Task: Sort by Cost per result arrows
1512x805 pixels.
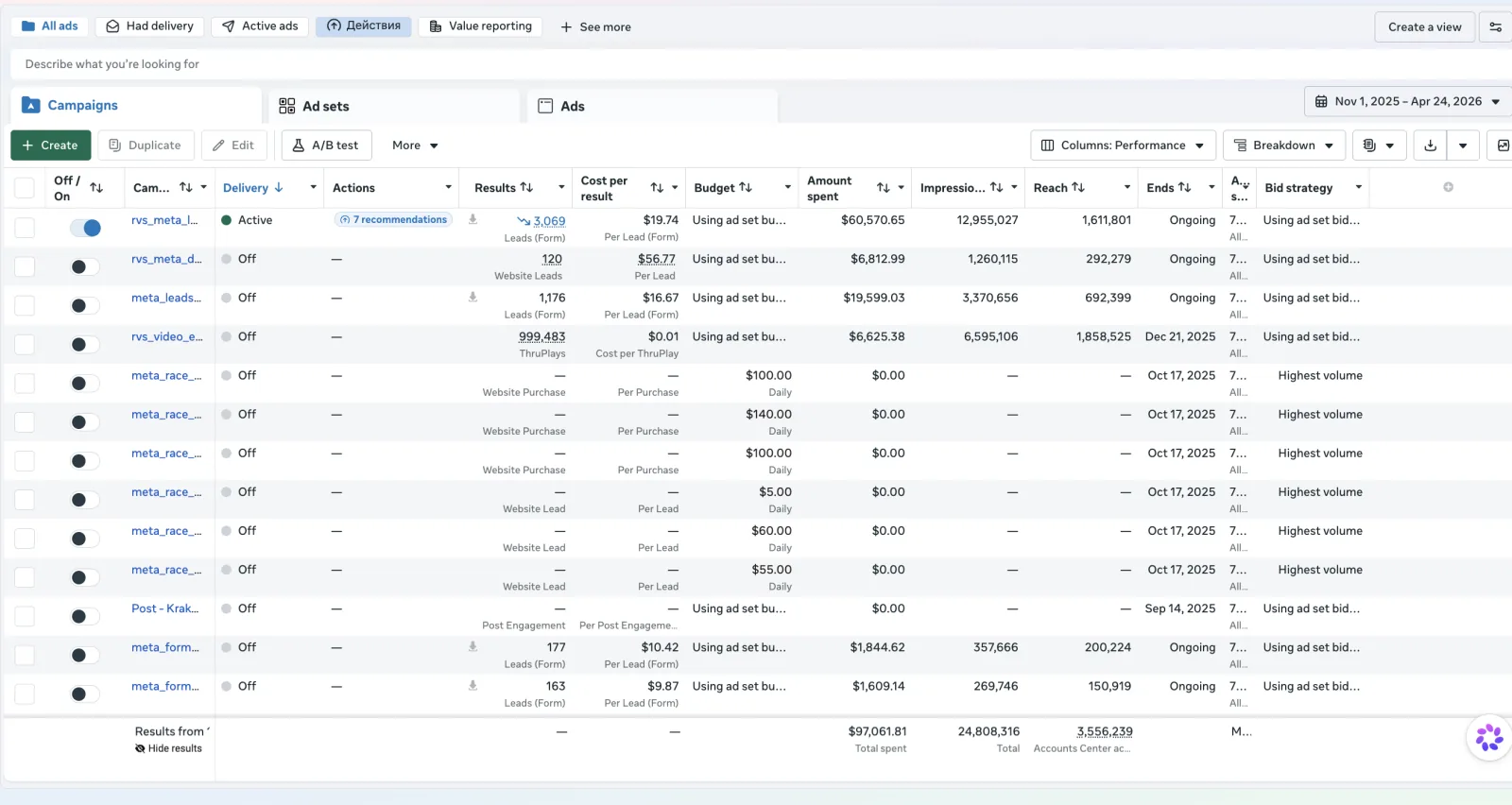Action: coord(657,187)
